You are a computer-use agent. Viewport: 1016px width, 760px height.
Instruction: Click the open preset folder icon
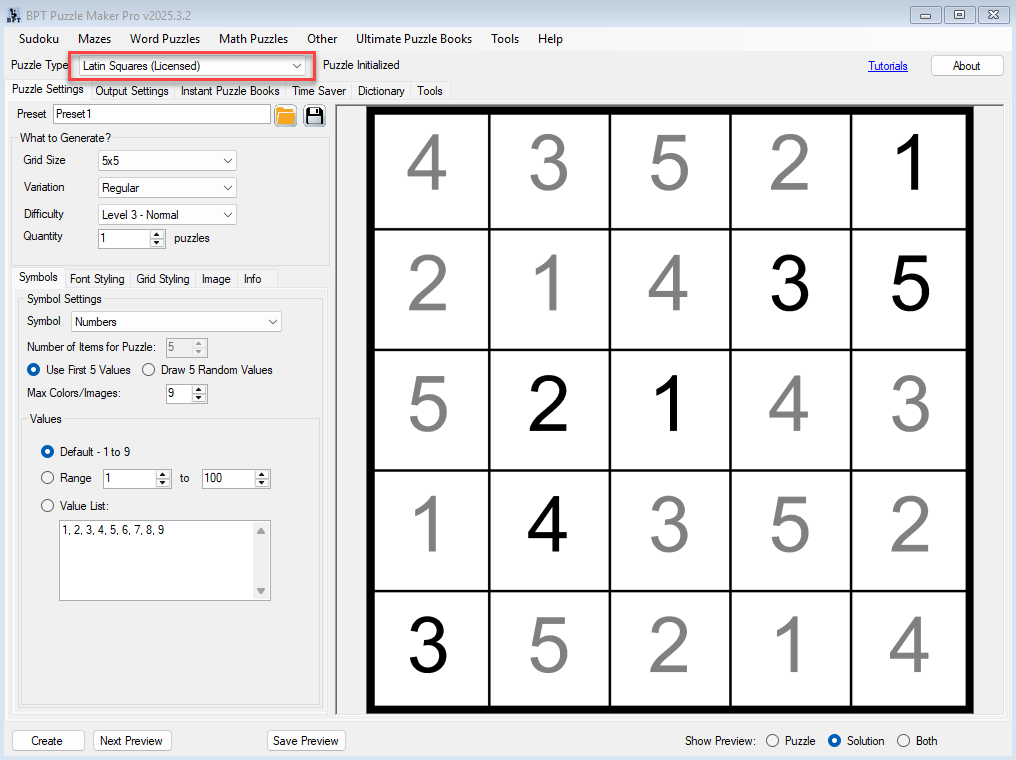click(285, 115)
